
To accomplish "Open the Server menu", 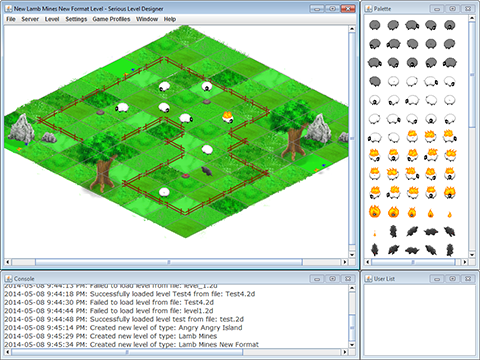I will click(x=30, y=19).
